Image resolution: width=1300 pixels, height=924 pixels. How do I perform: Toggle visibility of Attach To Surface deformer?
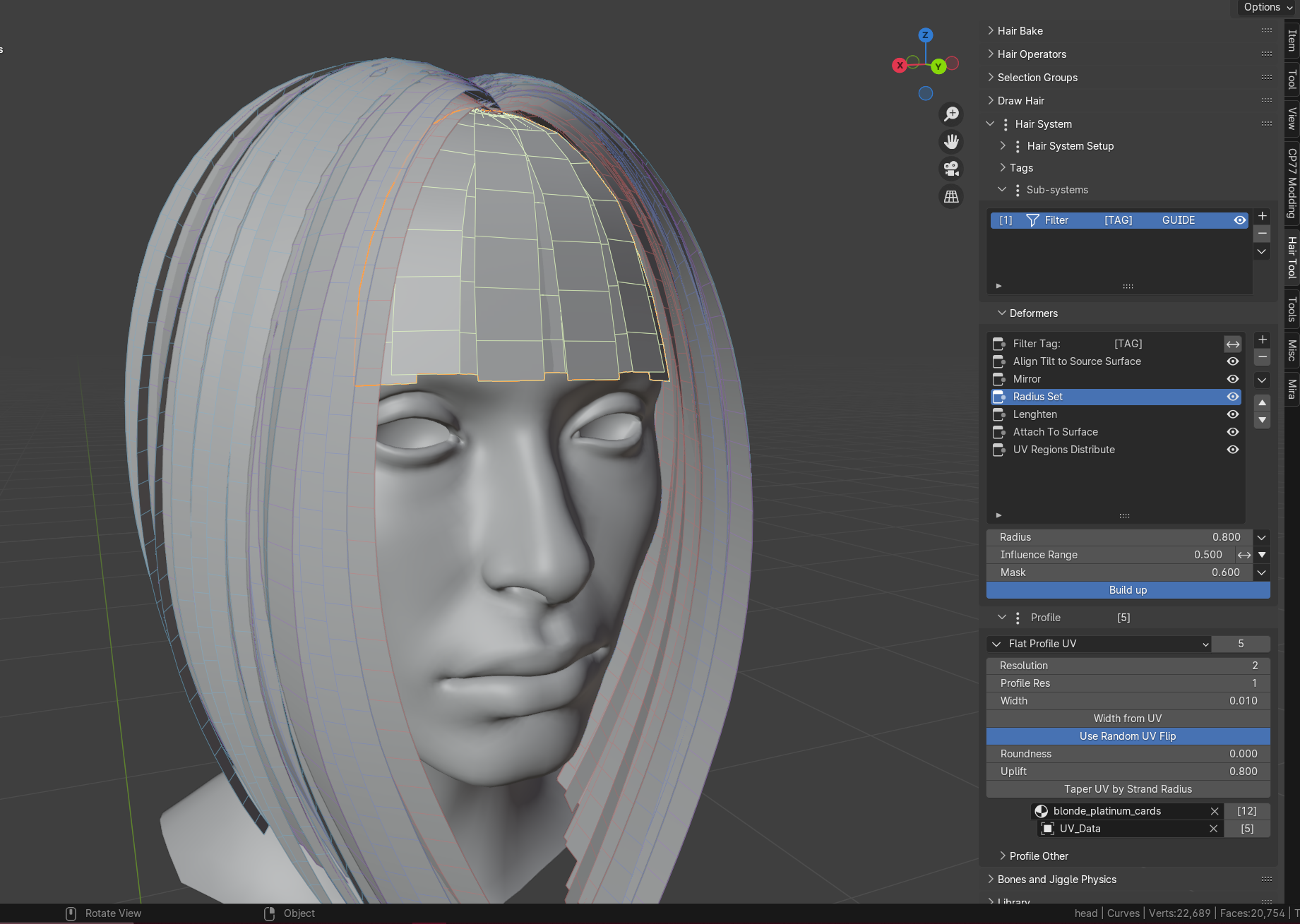pos(1233,432)
